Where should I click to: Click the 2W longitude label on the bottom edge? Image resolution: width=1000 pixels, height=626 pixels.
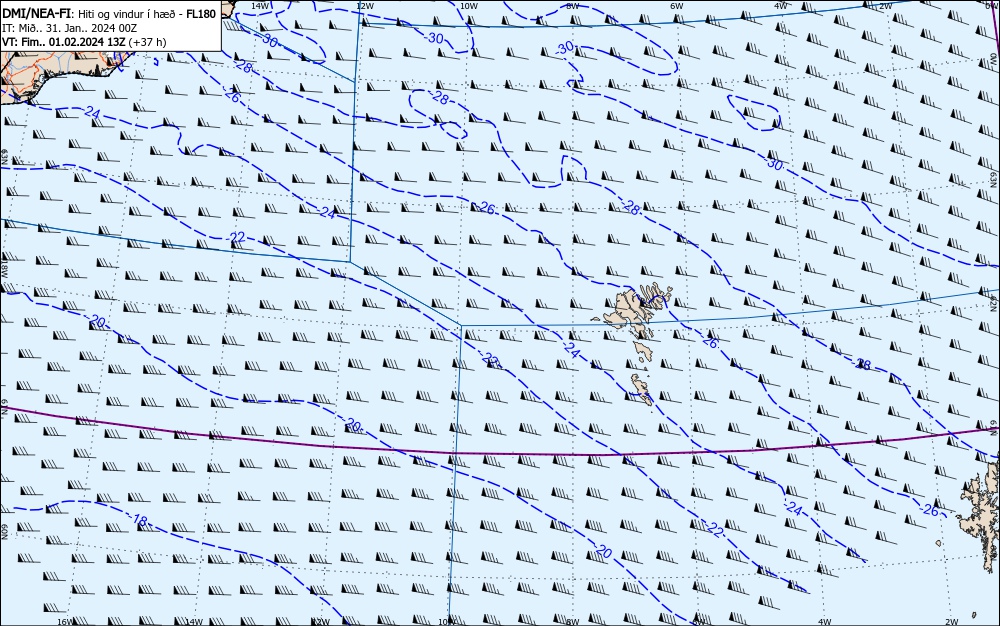[952, 622]
